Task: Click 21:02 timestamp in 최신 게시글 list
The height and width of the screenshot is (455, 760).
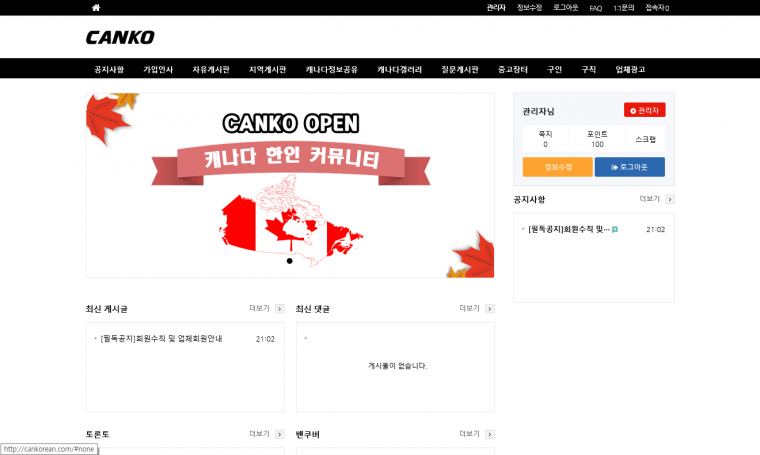Action: pyautogui.click(x=265, y=339)
